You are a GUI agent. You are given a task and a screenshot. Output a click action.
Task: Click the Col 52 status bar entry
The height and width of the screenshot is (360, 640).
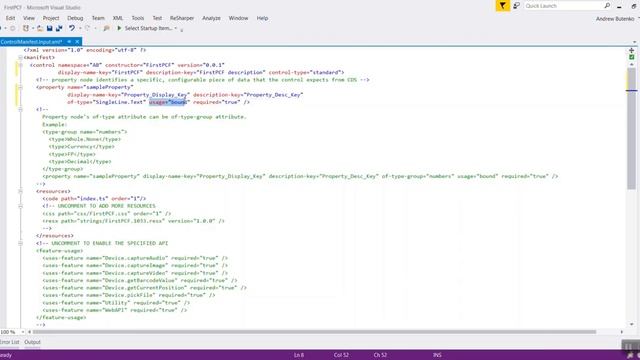pos(341,355)
